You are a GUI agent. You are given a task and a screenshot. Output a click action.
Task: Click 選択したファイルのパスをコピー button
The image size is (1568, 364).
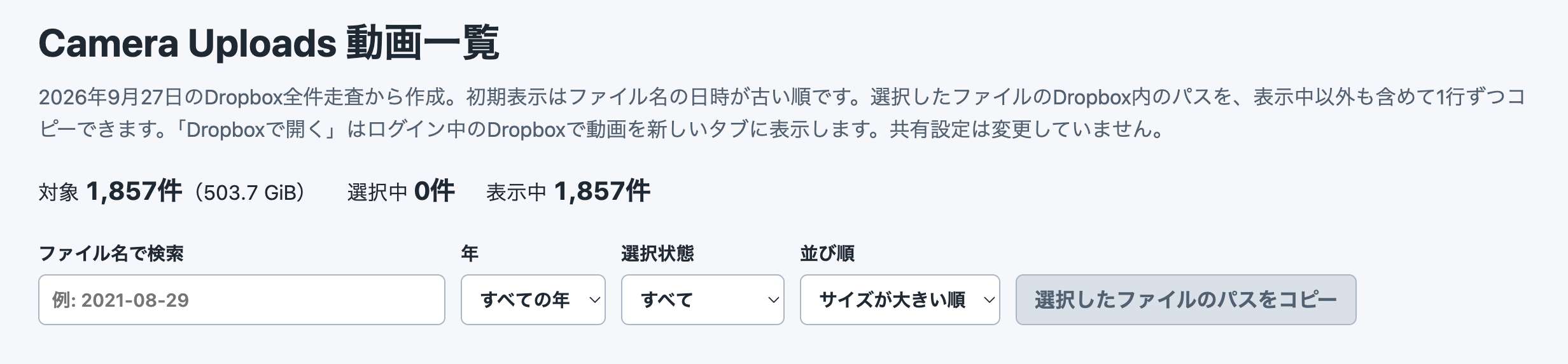point(1186,300)
